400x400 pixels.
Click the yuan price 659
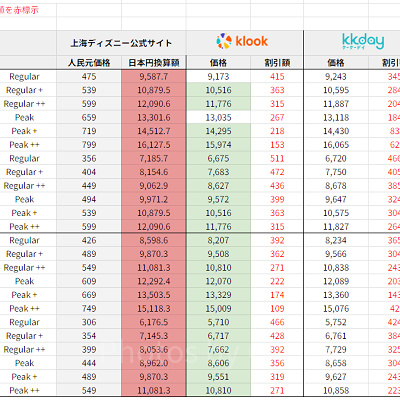coord(89,118)
